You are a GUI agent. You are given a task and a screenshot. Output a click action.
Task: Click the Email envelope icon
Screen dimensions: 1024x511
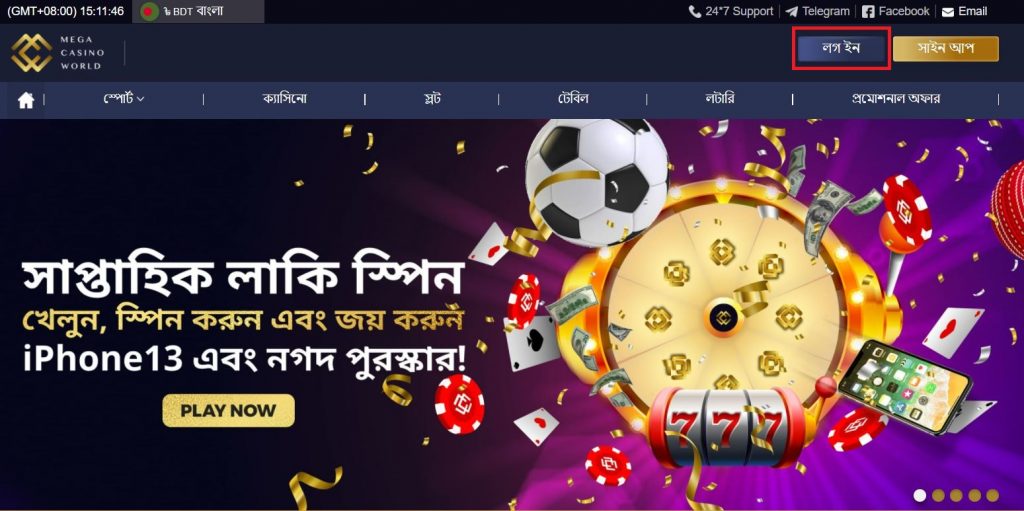coord(948,12)
